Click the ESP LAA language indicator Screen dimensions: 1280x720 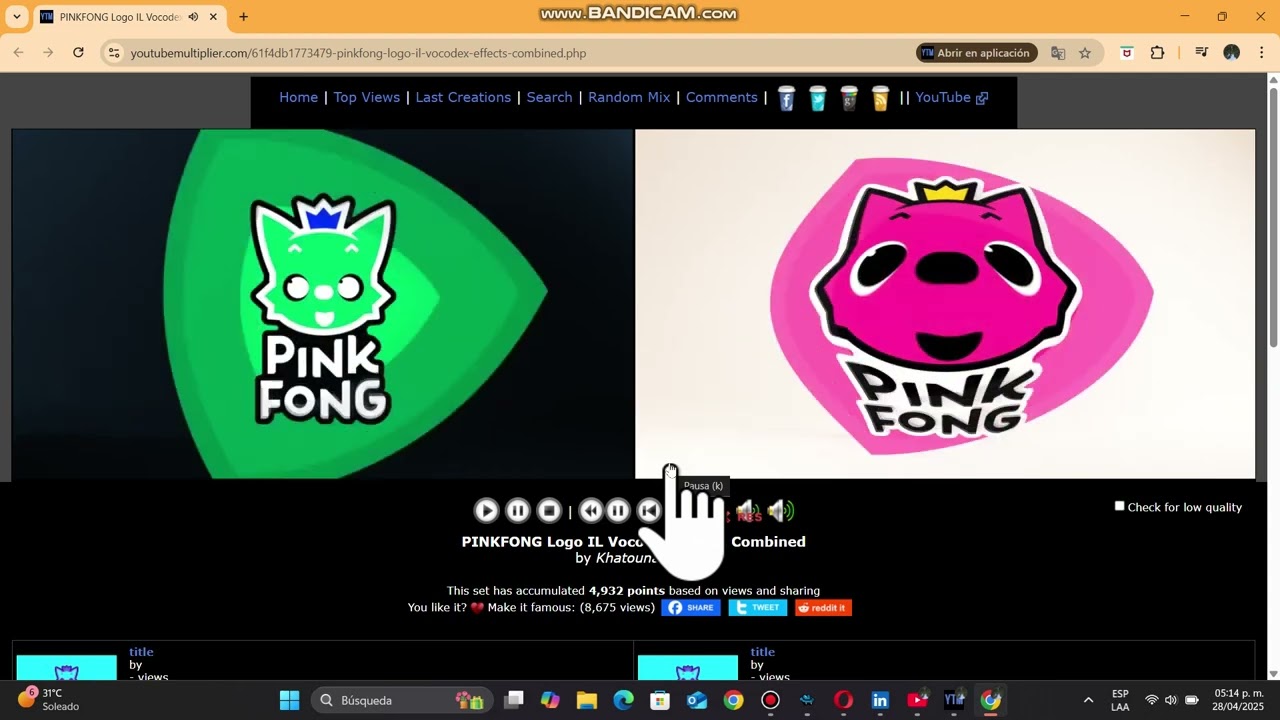(1120, 700)
